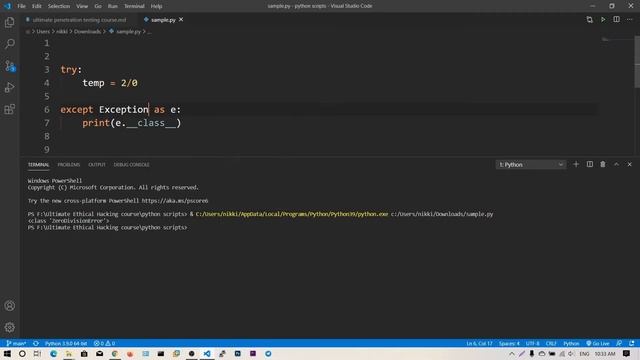Click the Open Changes icon in editor toolbar
Screen dimensions: 640x360
[589, 20]
